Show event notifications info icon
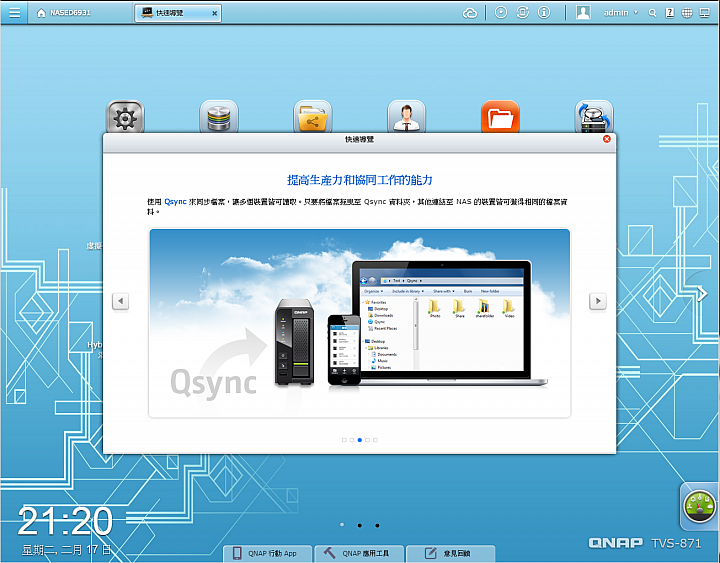Screen dimensions: 720x563 click(x=544, y=12)
